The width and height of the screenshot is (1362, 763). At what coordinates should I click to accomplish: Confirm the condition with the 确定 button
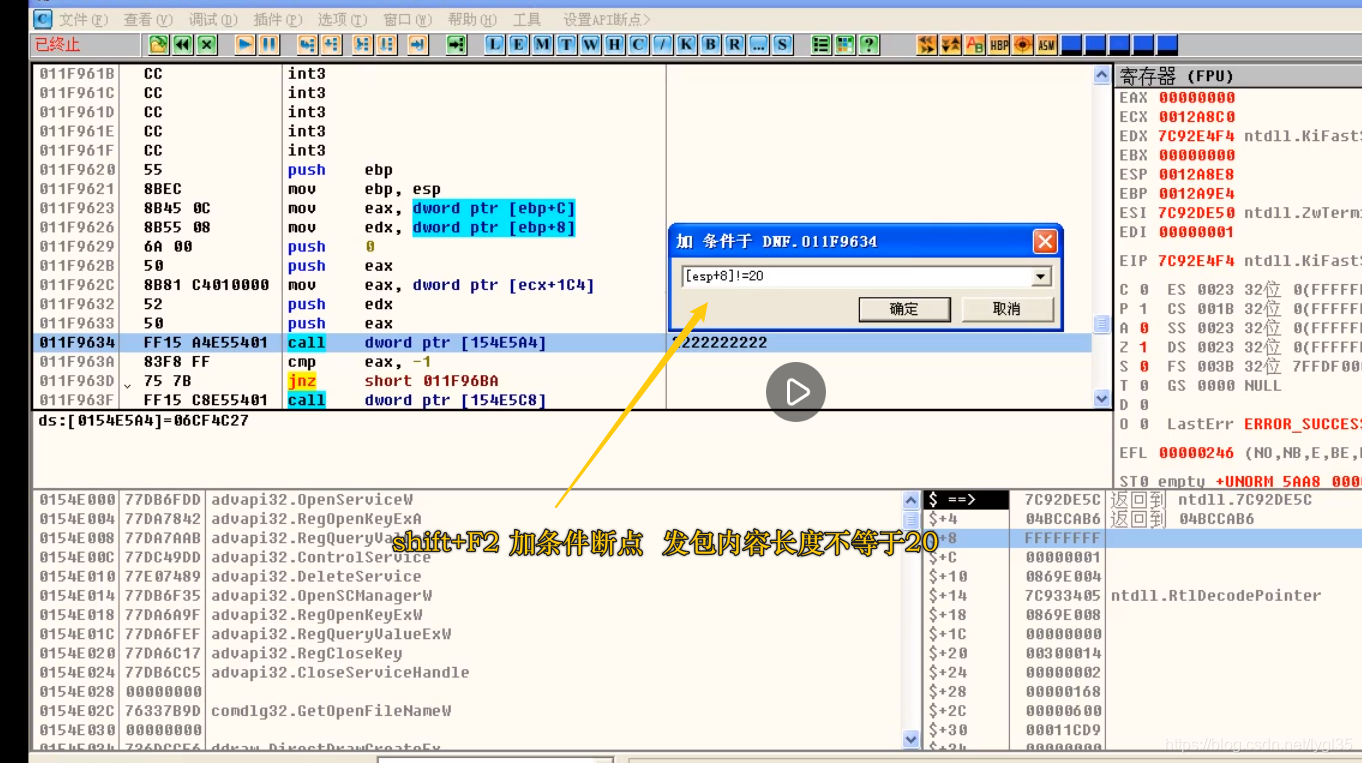click(904, 309)
